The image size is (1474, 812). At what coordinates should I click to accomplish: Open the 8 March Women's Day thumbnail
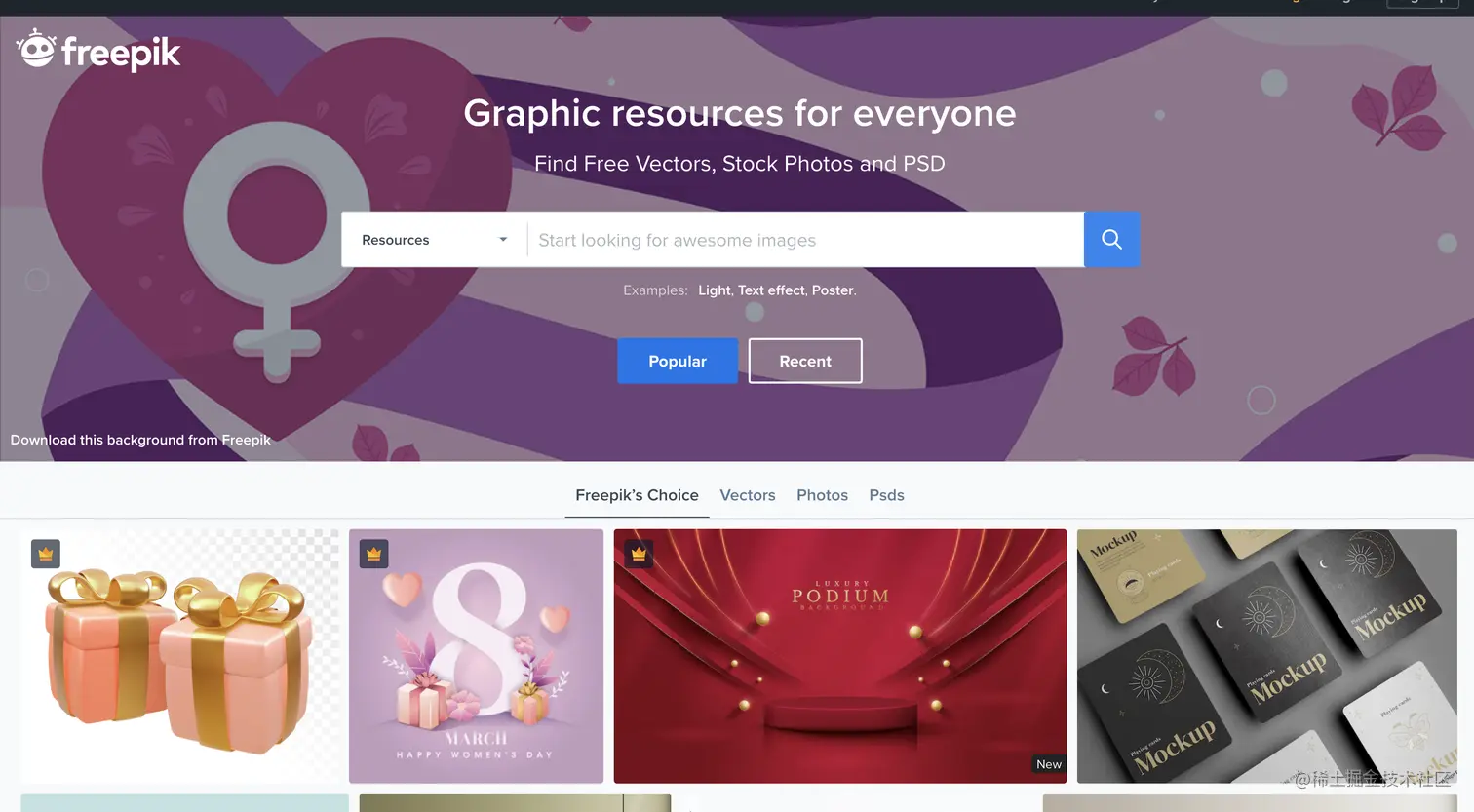[476, 656]
